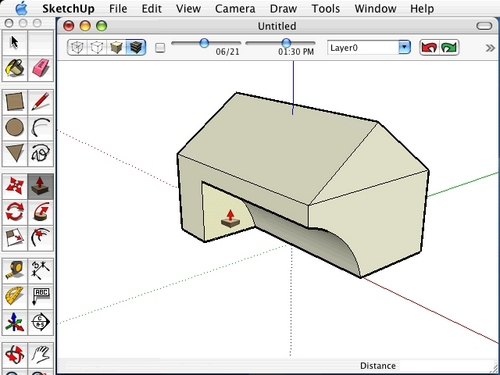Select the Circle drawing tool
The image size is (500, 375).
pyautogui.click(x=15, y=127)
